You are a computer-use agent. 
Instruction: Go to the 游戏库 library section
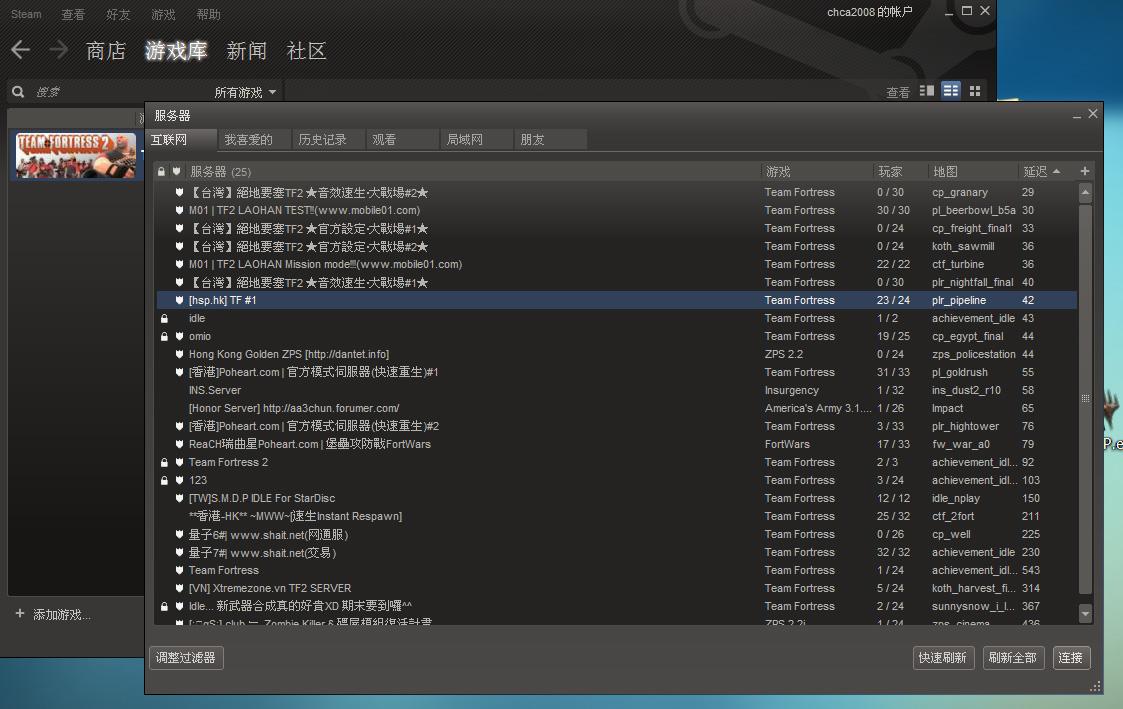click(176, 50)
